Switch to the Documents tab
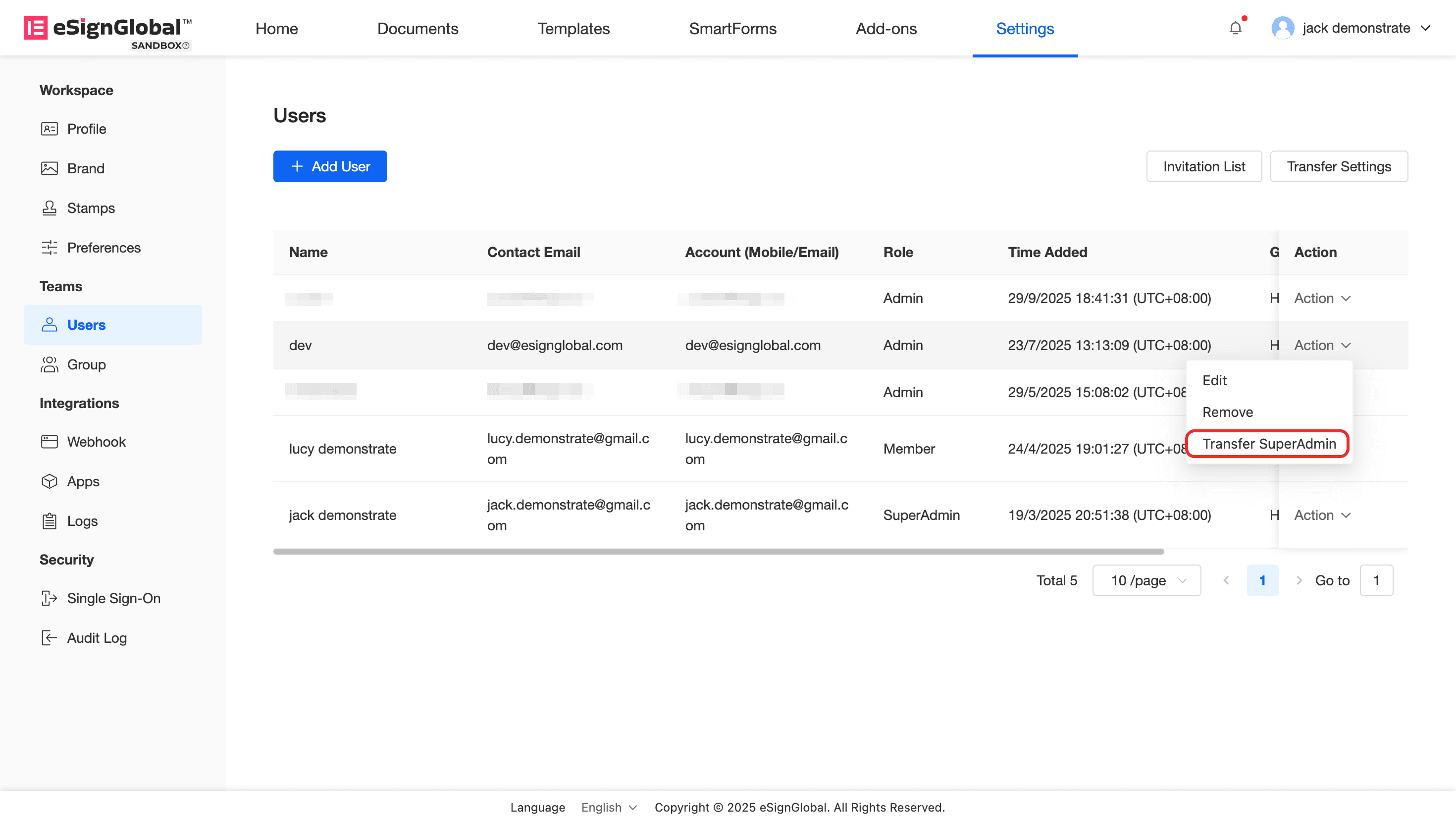 pos(417,28)
